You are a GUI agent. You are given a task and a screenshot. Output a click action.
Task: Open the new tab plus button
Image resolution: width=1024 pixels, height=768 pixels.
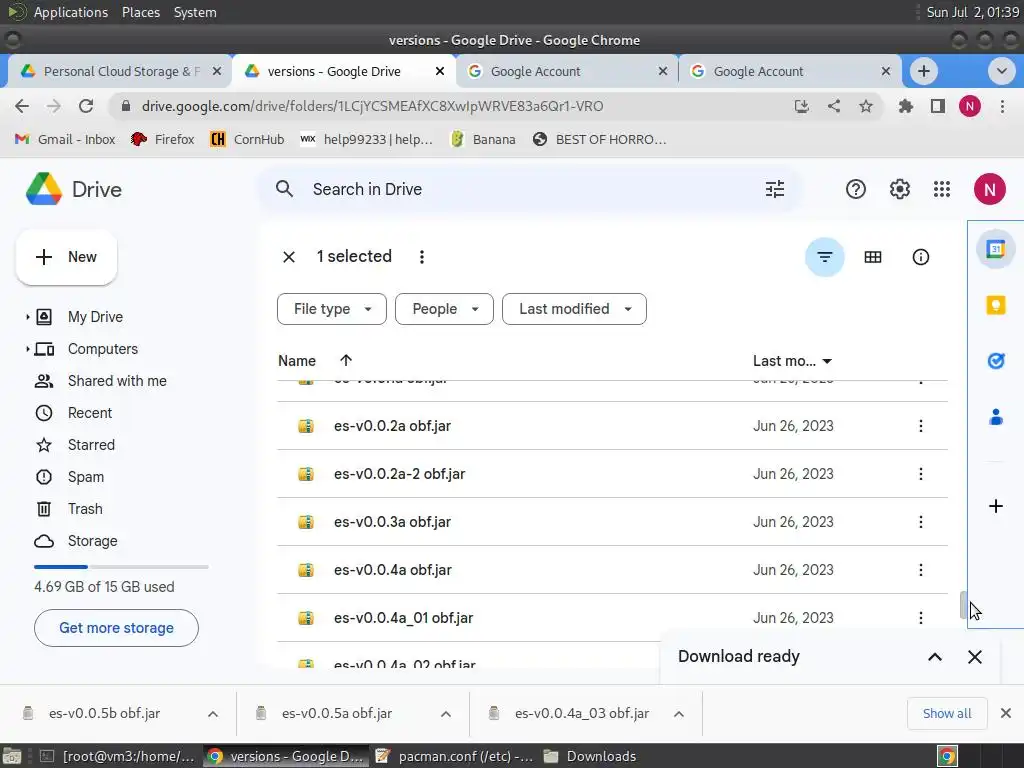[923, 71]
